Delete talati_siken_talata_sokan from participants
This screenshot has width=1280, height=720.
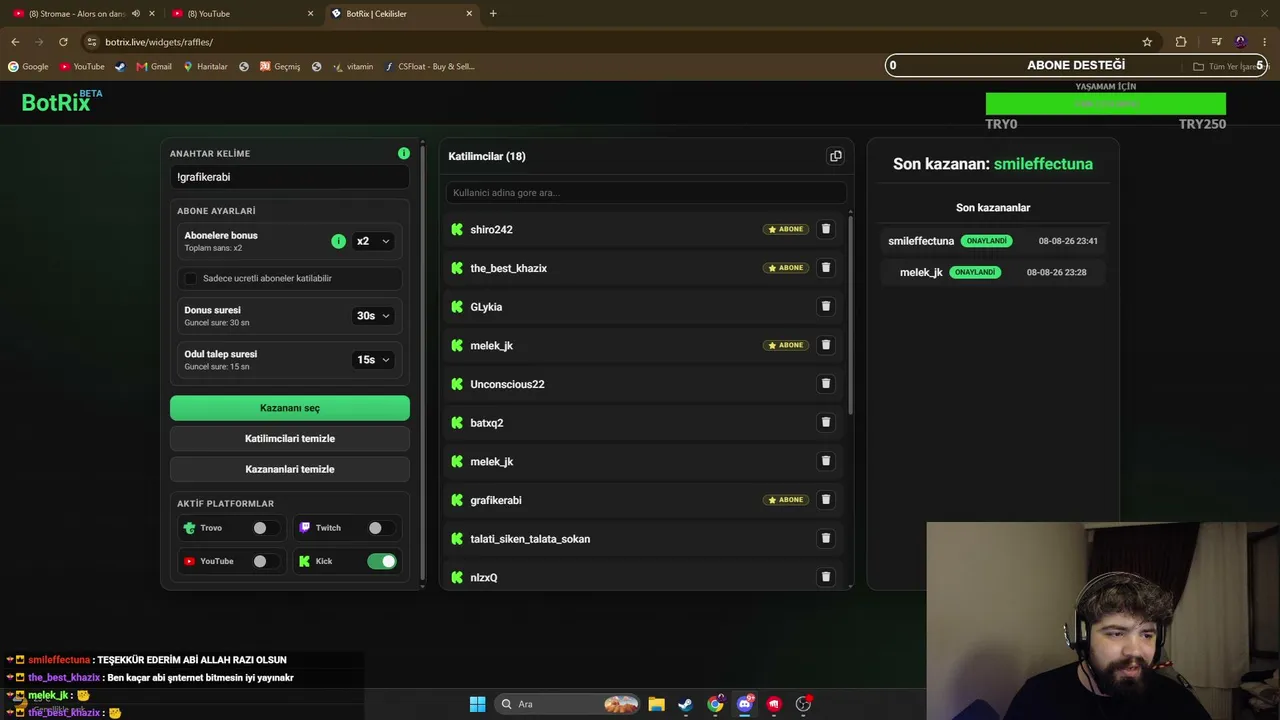[x=826, y=538]
